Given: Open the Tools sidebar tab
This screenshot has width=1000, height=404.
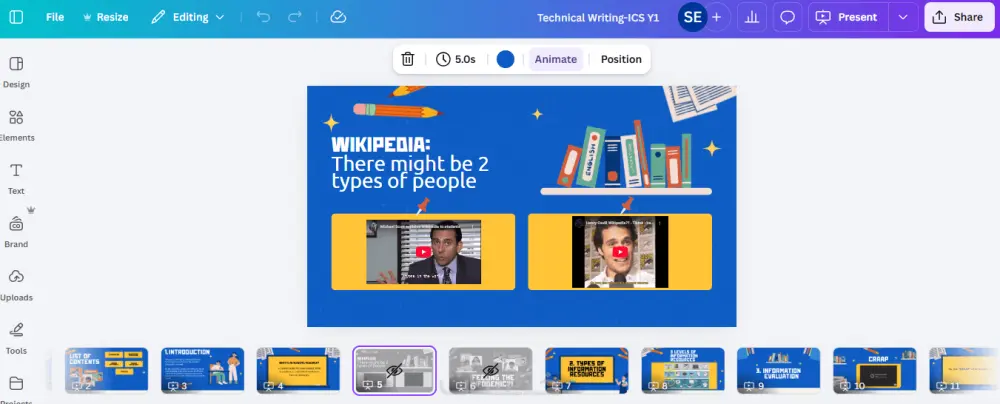Looking at the screenshot, I should [16, 338].
